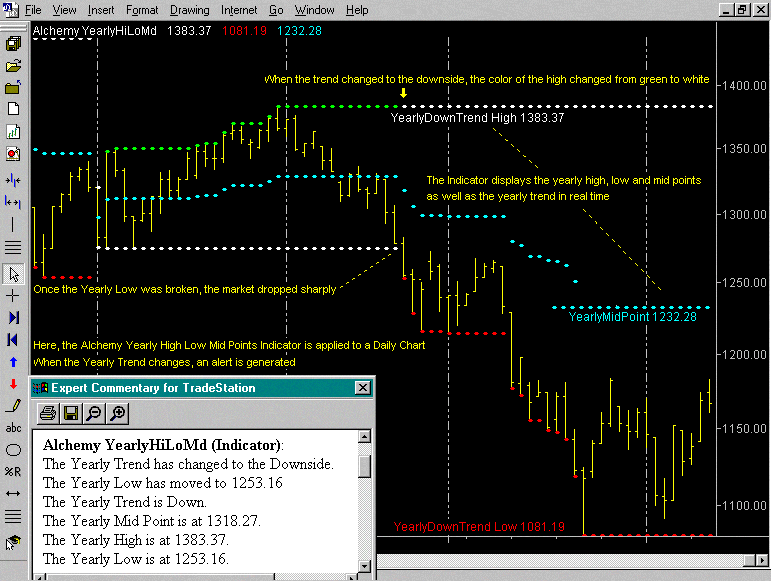The height and width of the screenshot is (582, 771).
Task: Select the blue up arrow drawing tool
Action: pyautogui.click(x=13, y=362)
